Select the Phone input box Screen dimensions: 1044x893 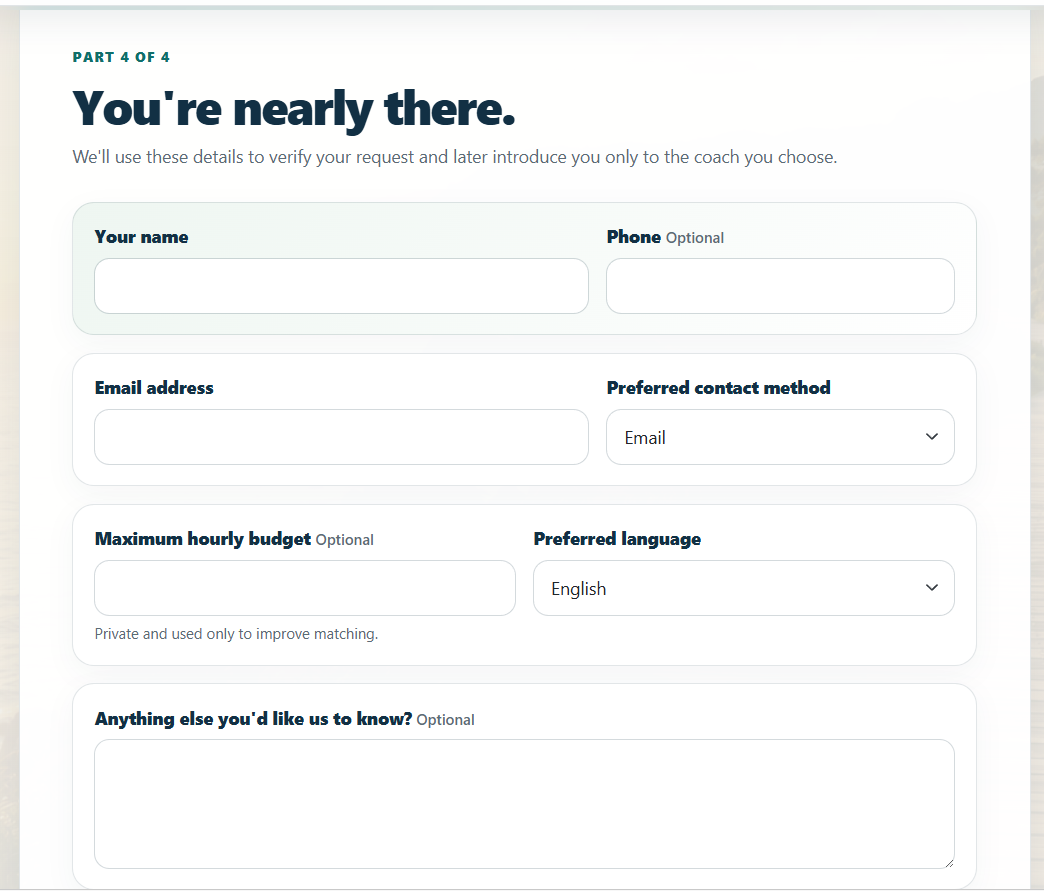780,286
